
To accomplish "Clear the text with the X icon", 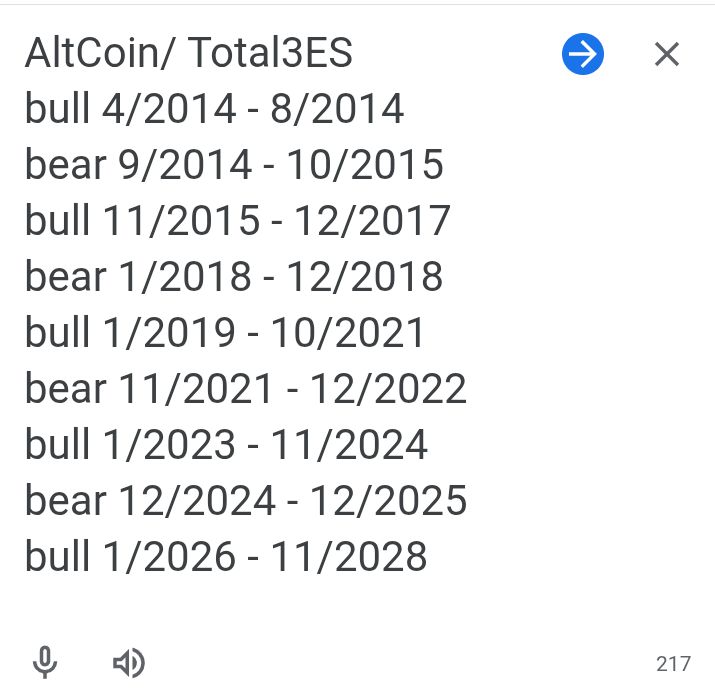I will (667, 54).
